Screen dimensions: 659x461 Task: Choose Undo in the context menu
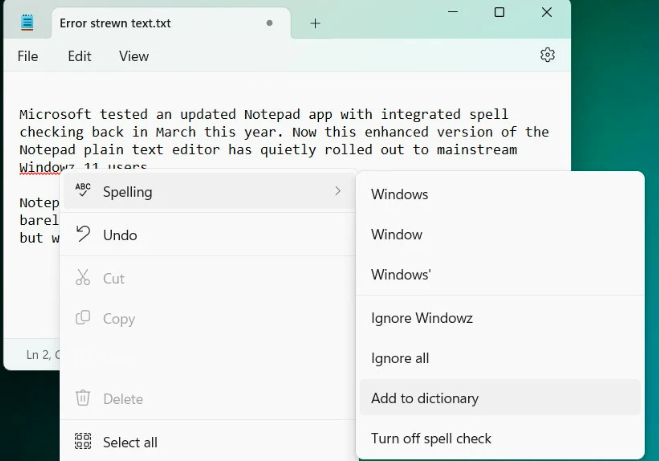[209, 235]
